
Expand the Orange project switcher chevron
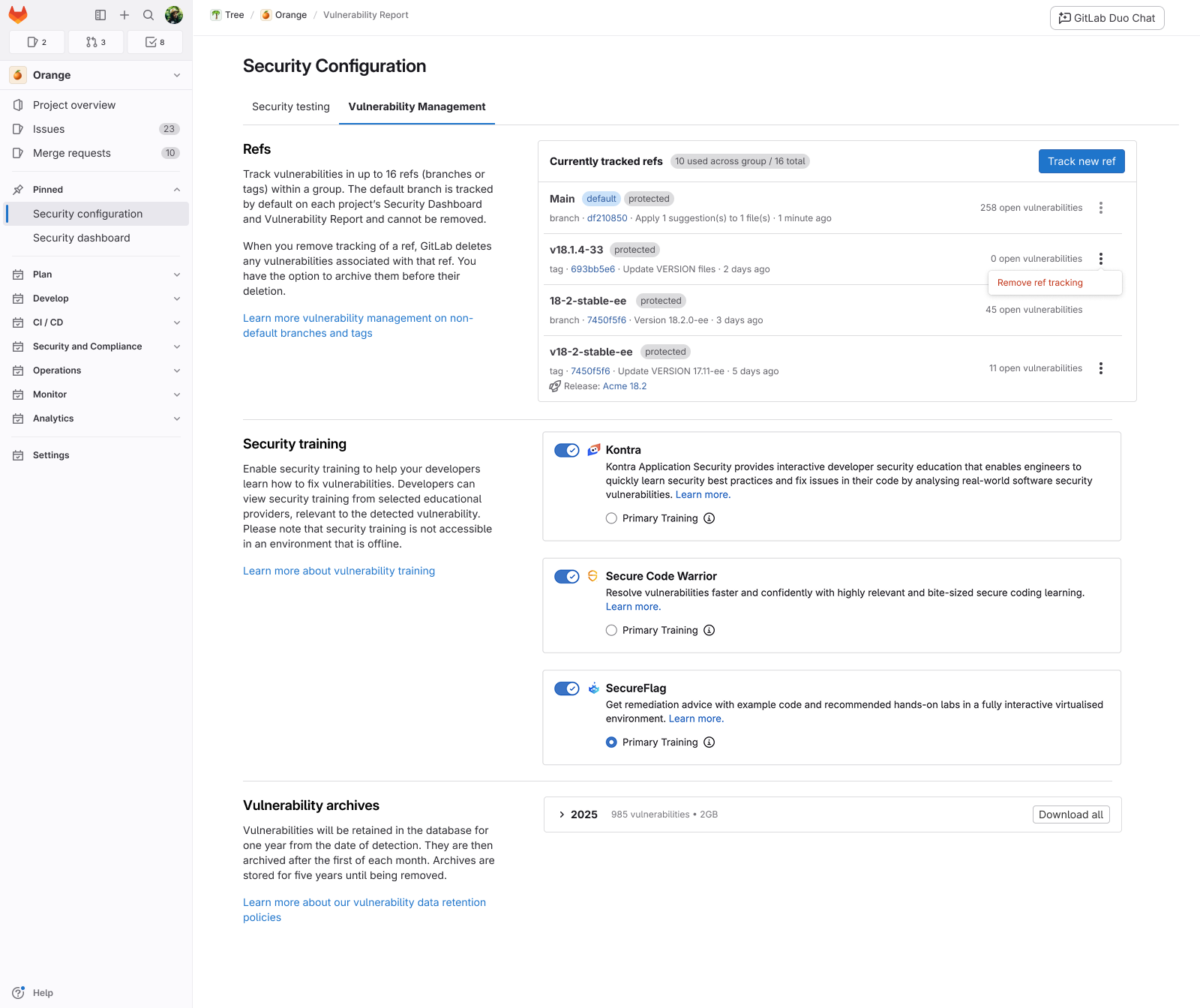click(x=177, y=75)
